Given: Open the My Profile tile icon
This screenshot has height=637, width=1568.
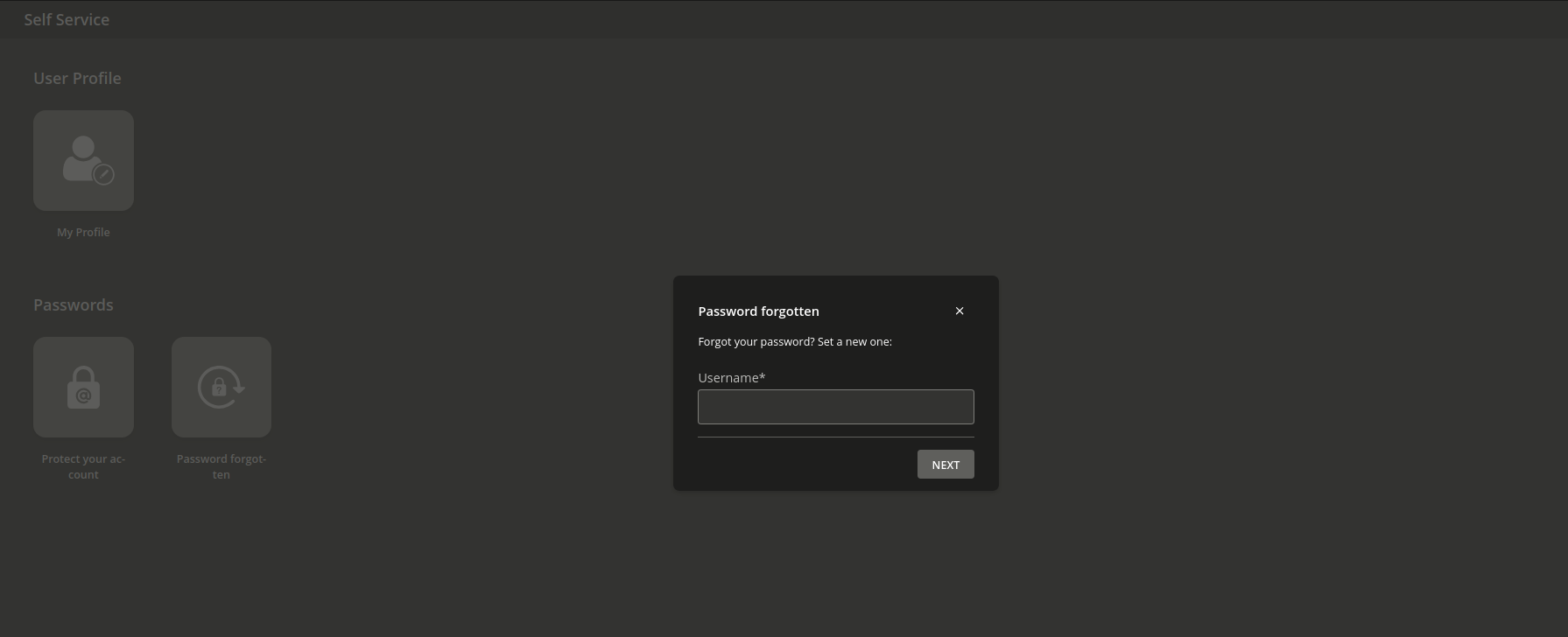Looking at the screenshot, I should click(83, 160).
